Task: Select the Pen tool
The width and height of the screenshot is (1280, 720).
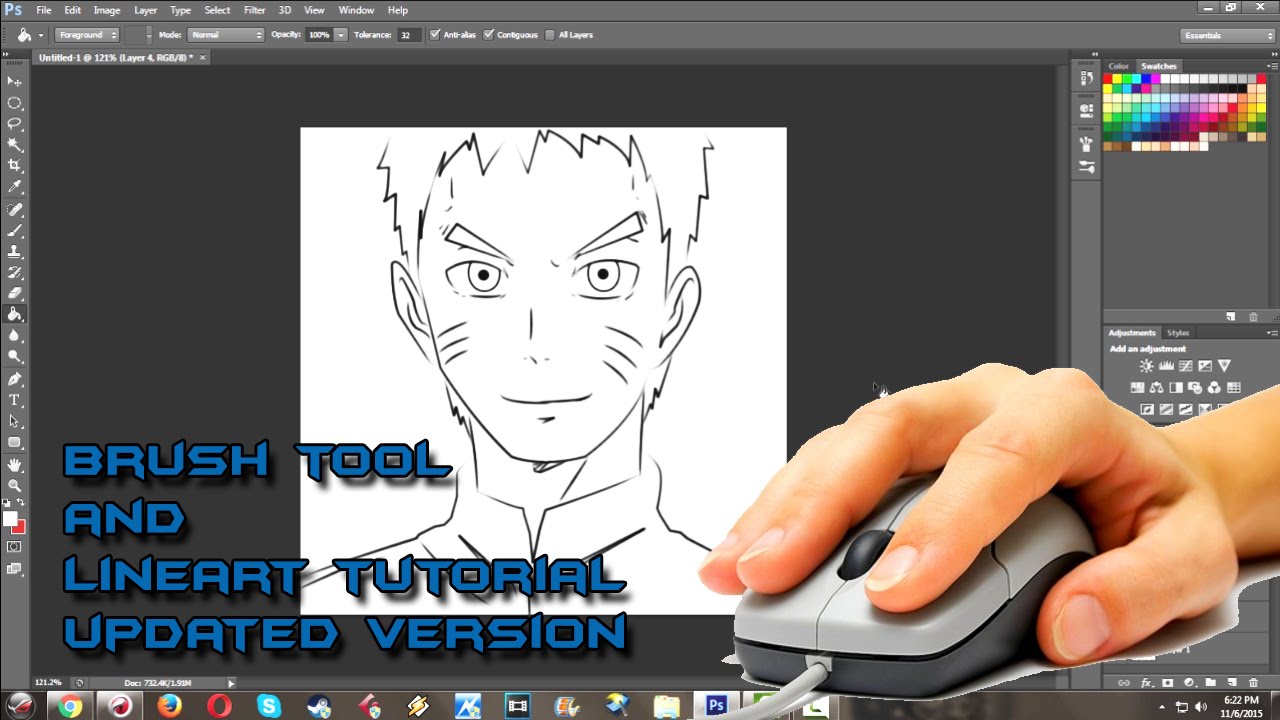Action: [x=14, y=380]
